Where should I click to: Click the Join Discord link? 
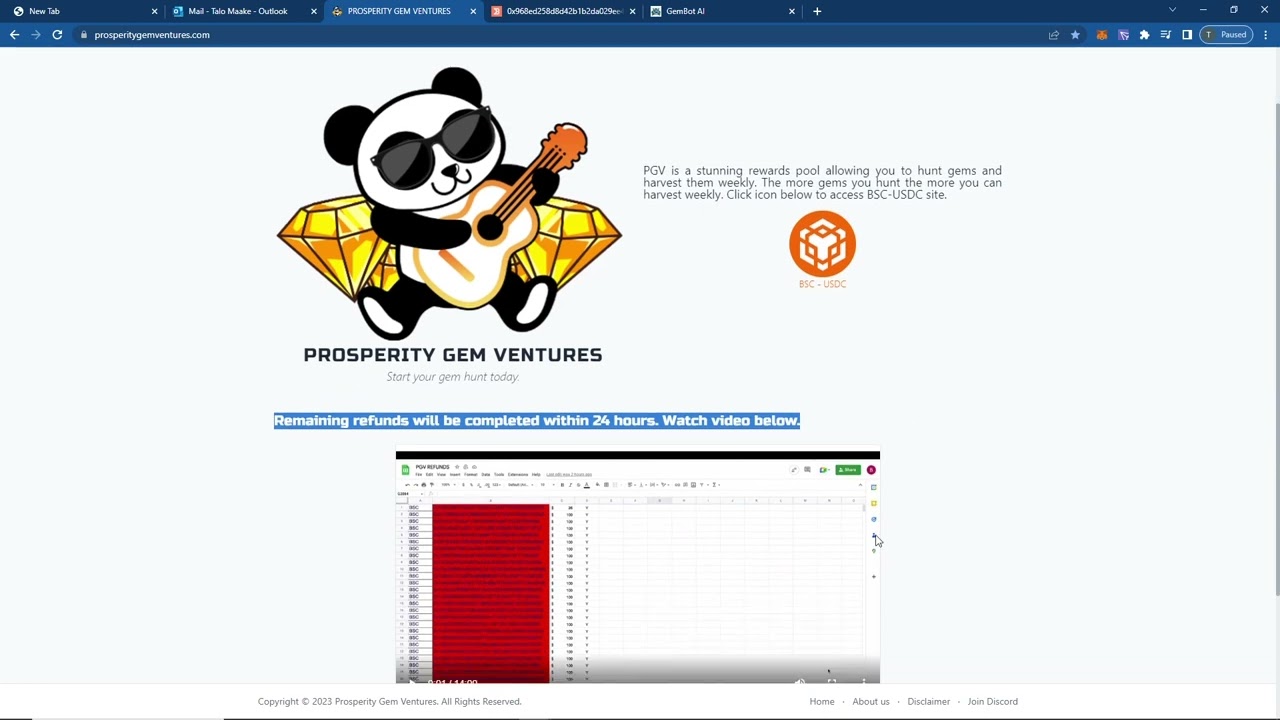click(x=993, y=702)
